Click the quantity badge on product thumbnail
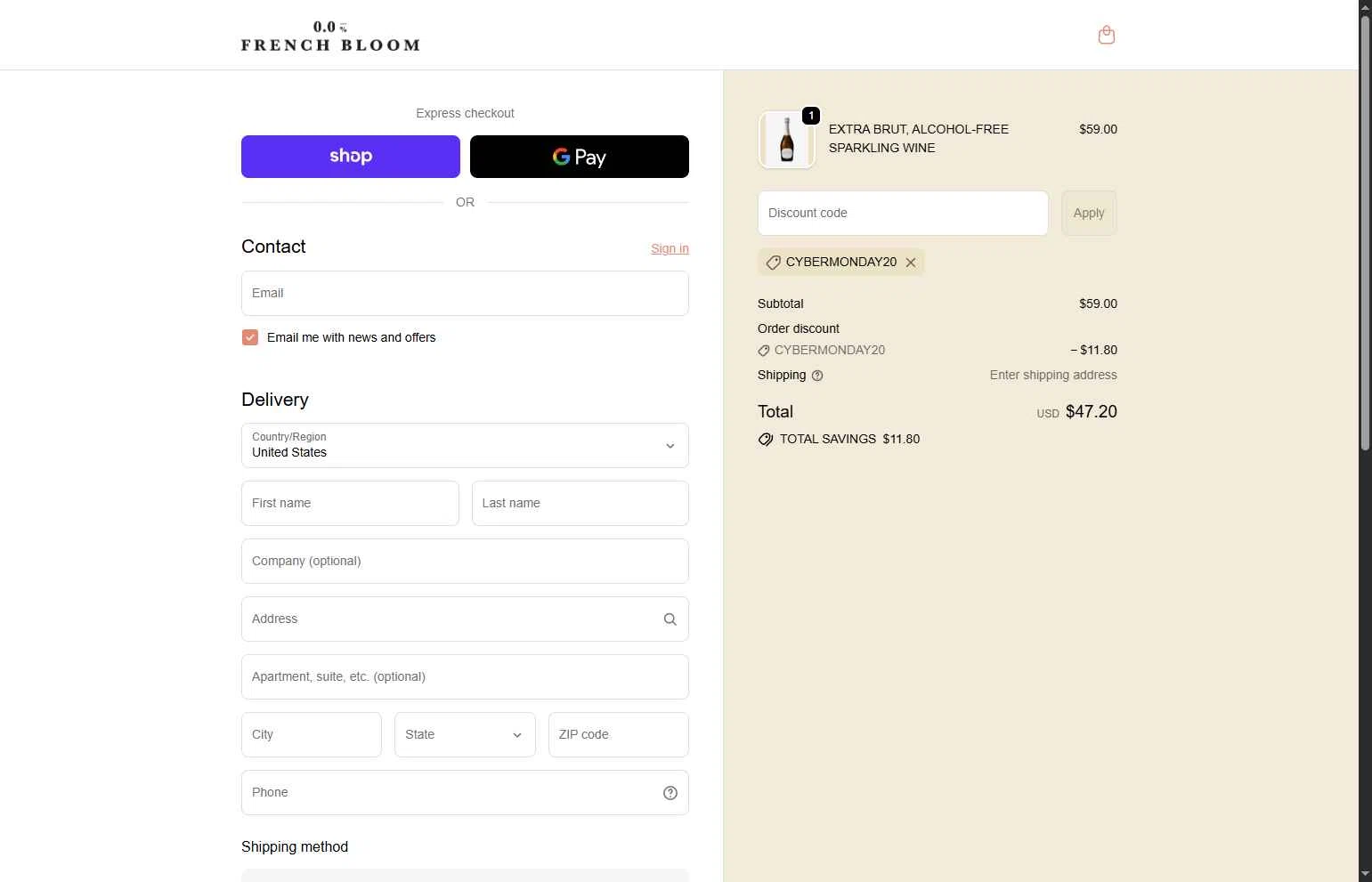This screenshot has height=882, width=1372. [811, 116]
